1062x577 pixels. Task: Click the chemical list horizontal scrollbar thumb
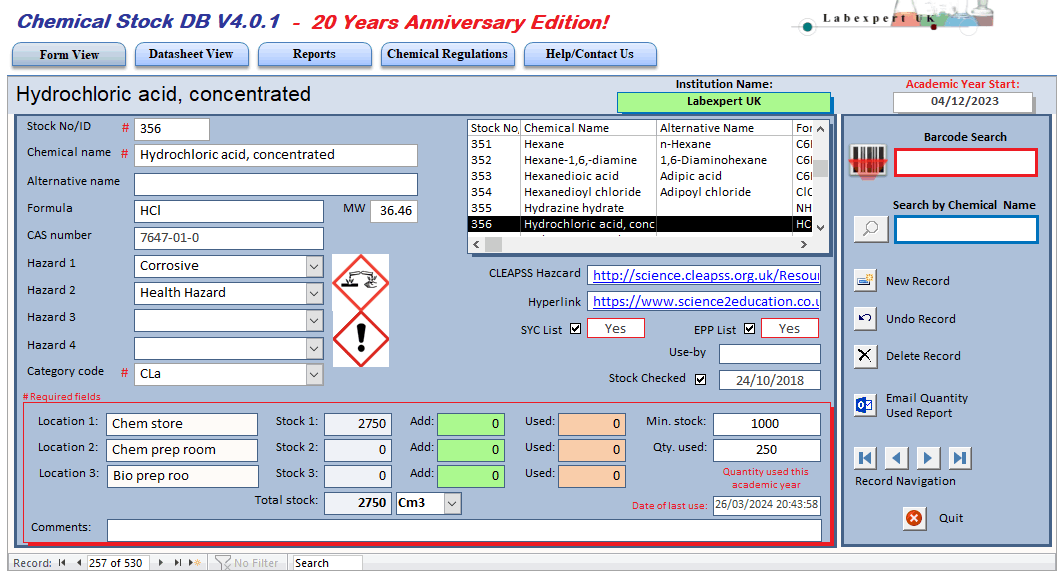click(494, 244)
